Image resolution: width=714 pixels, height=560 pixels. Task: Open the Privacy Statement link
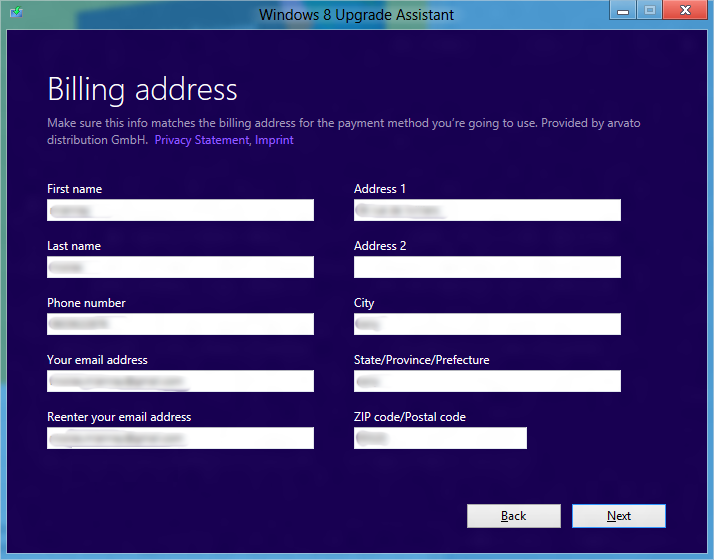201,140
